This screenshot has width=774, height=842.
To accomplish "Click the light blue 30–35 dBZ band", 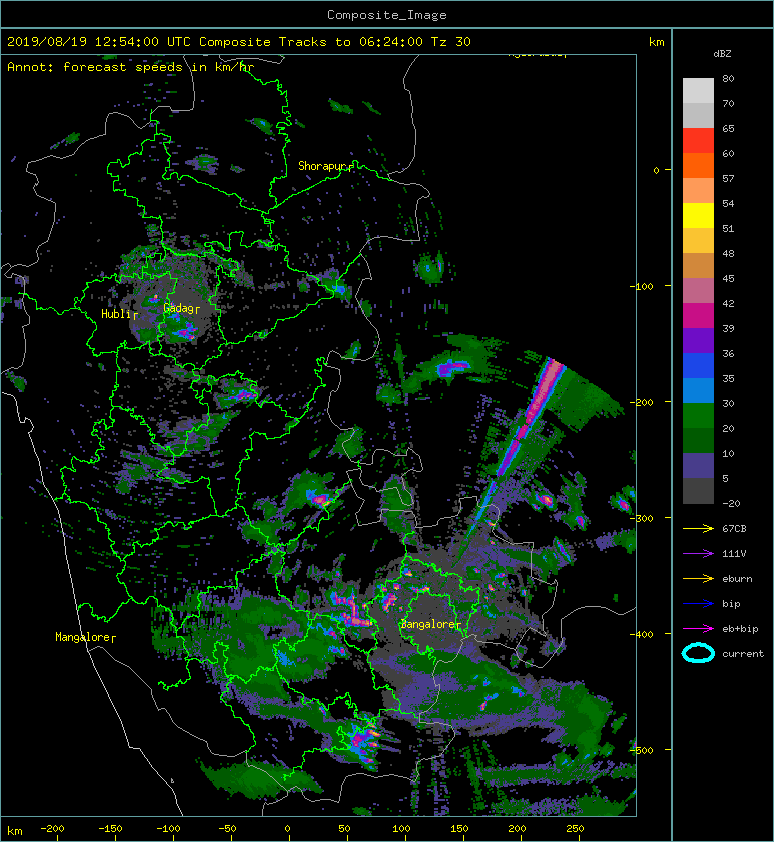I will [x=698, y=391].
